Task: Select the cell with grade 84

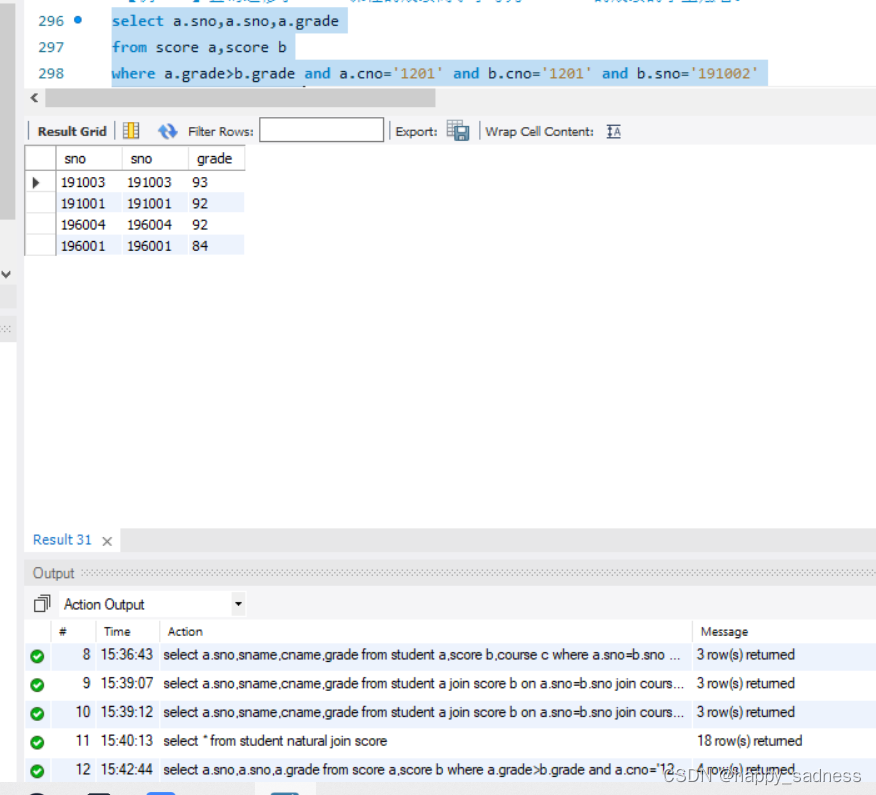Action: 216,246
